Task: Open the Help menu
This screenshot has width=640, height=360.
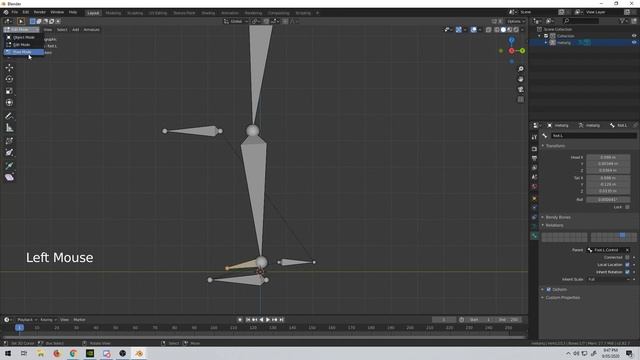Action: pyautogui.click(x=73, y=12)
